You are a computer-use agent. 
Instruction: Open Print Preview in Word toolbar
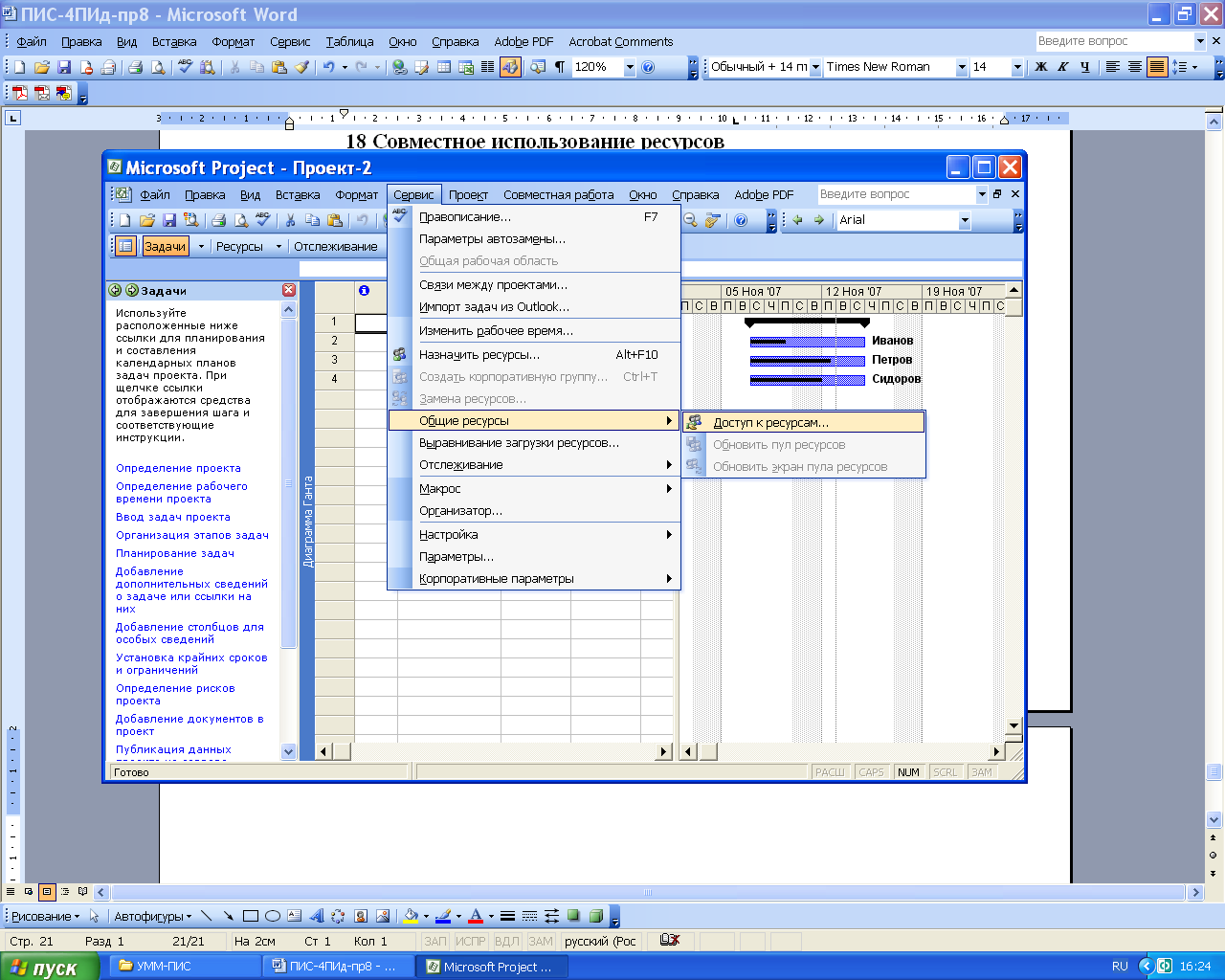(158, 67)
